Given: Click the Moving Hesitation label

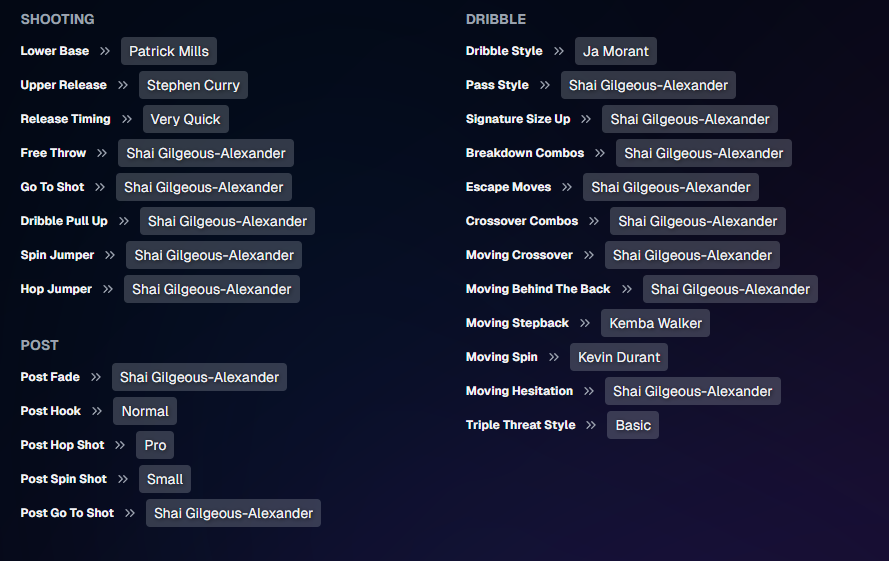Looking at the screenshot, I should pos(519,391).
